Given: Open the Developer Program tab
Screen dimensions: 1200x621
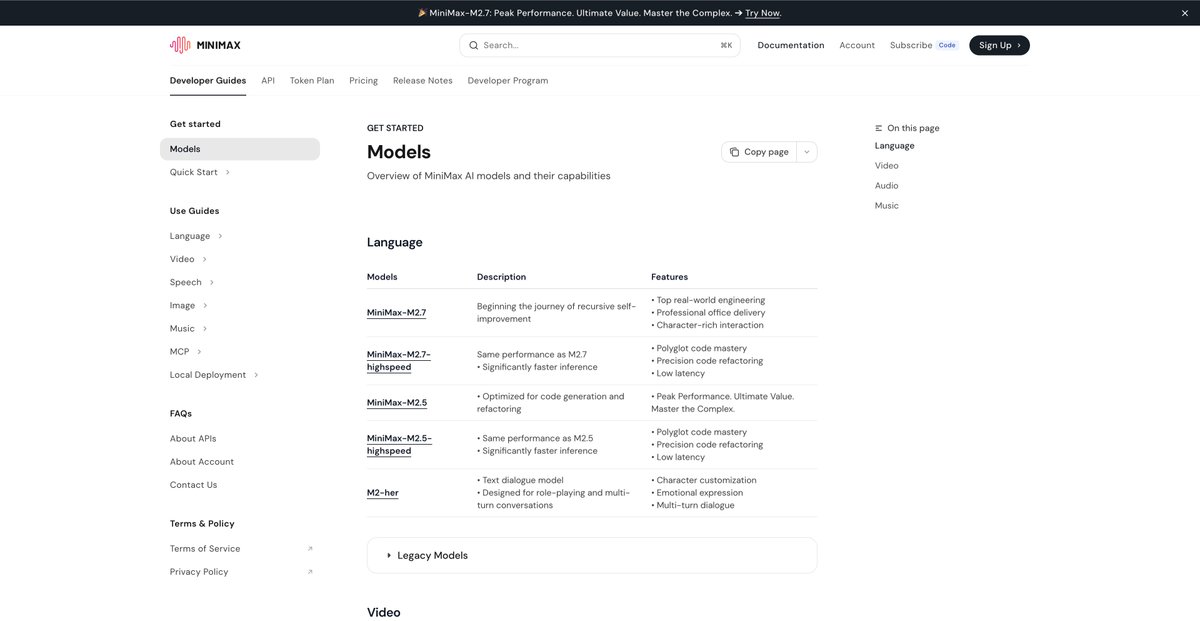Looking at the screenshot, I should pyautogui.click(x=508, y=80).
